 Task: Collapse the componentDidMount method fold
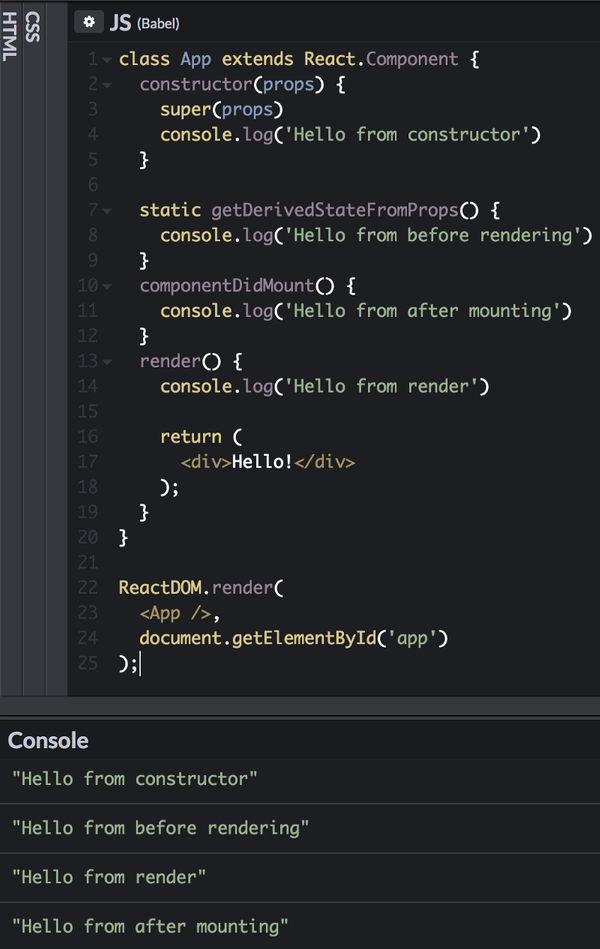105,285
